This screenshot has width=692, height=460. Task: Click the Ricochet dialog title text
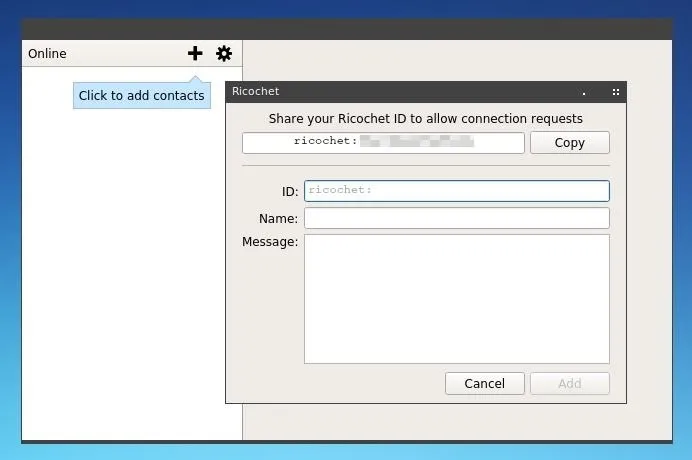coord(256,91)
